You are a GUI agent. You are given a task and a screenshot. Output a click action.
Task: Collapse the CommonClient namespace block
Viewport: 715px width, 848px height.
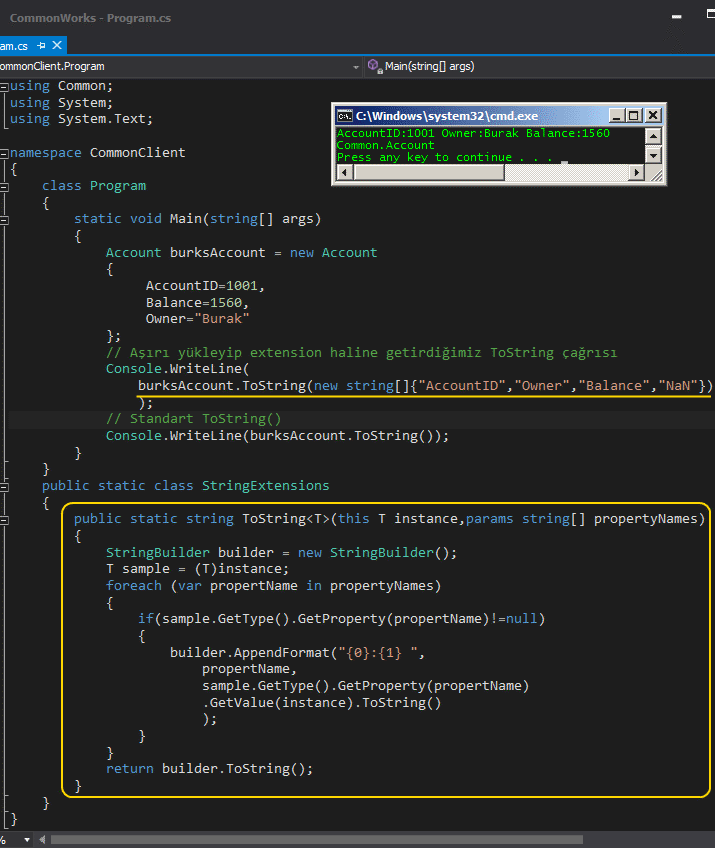click(4, 153)
